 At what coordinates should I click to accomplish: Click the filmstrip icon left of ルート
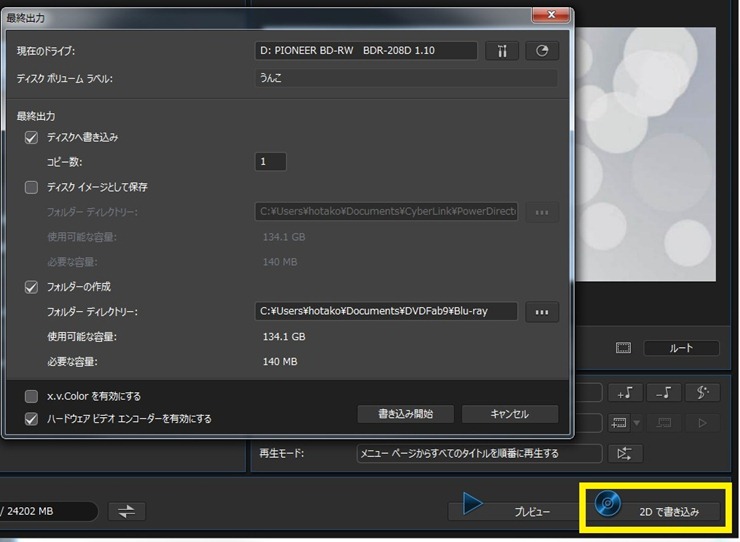point(623,348)
